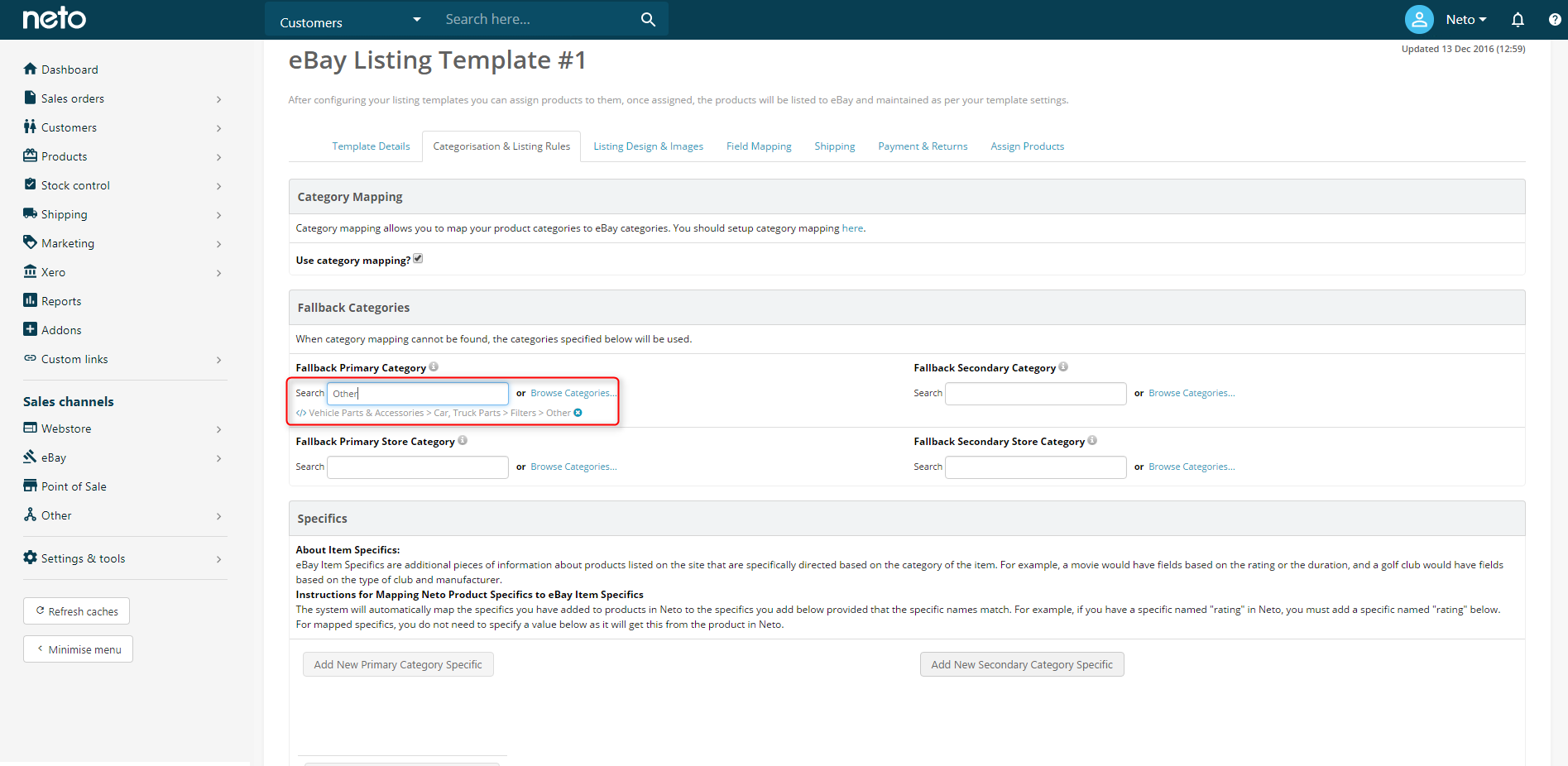
Task: Go to the Field Mapping tab
Action: (759, 146)
